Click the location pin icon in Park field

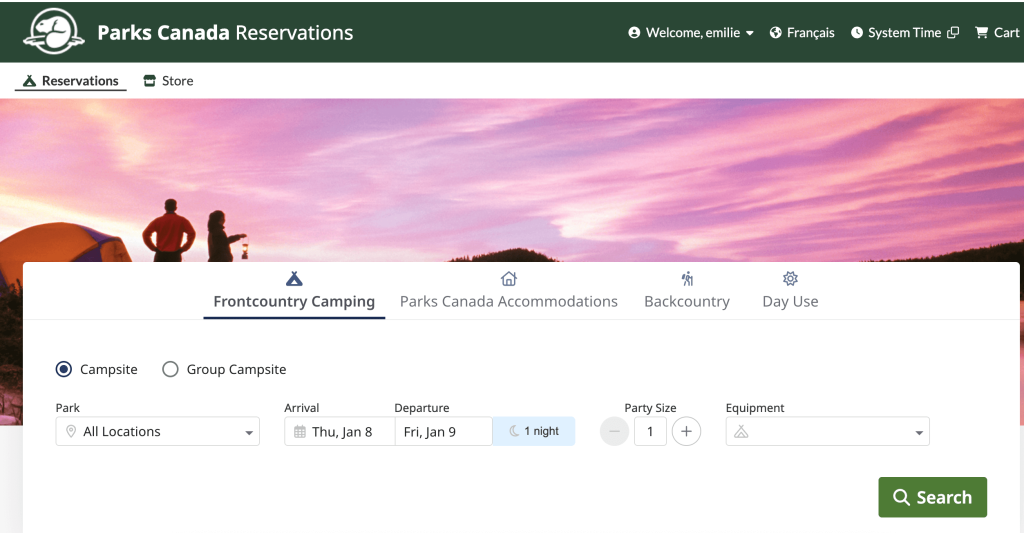71,431
